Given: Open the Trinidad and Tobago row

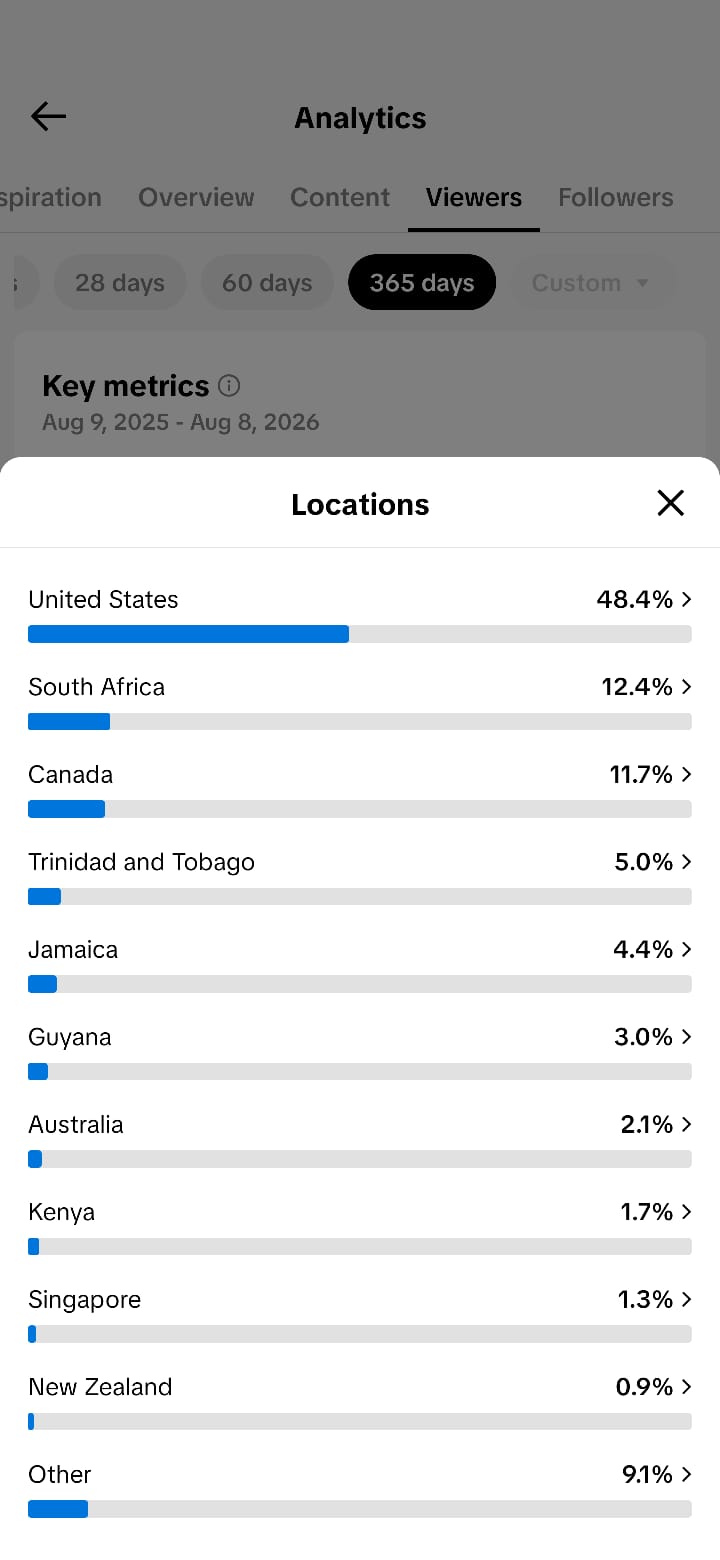Looking at the screenshot, I should coord(360,875).
